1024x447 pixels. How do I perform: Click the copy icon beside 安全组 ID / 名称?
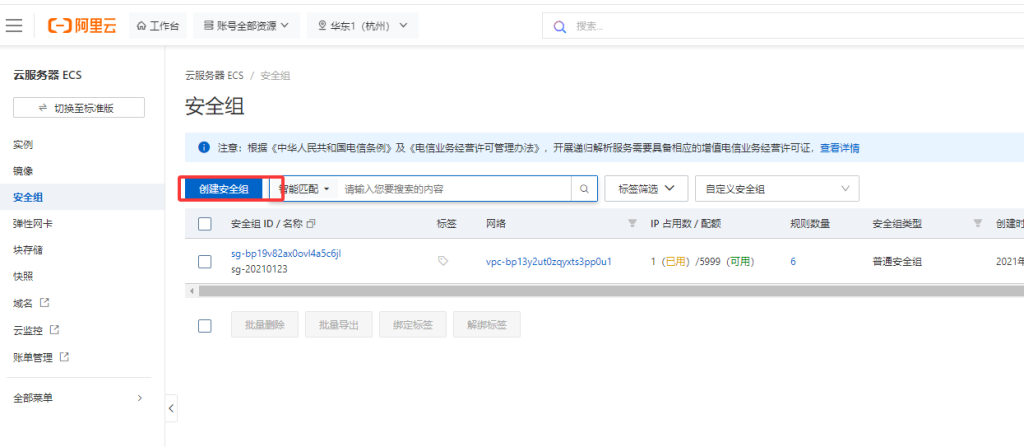point(311,224)
